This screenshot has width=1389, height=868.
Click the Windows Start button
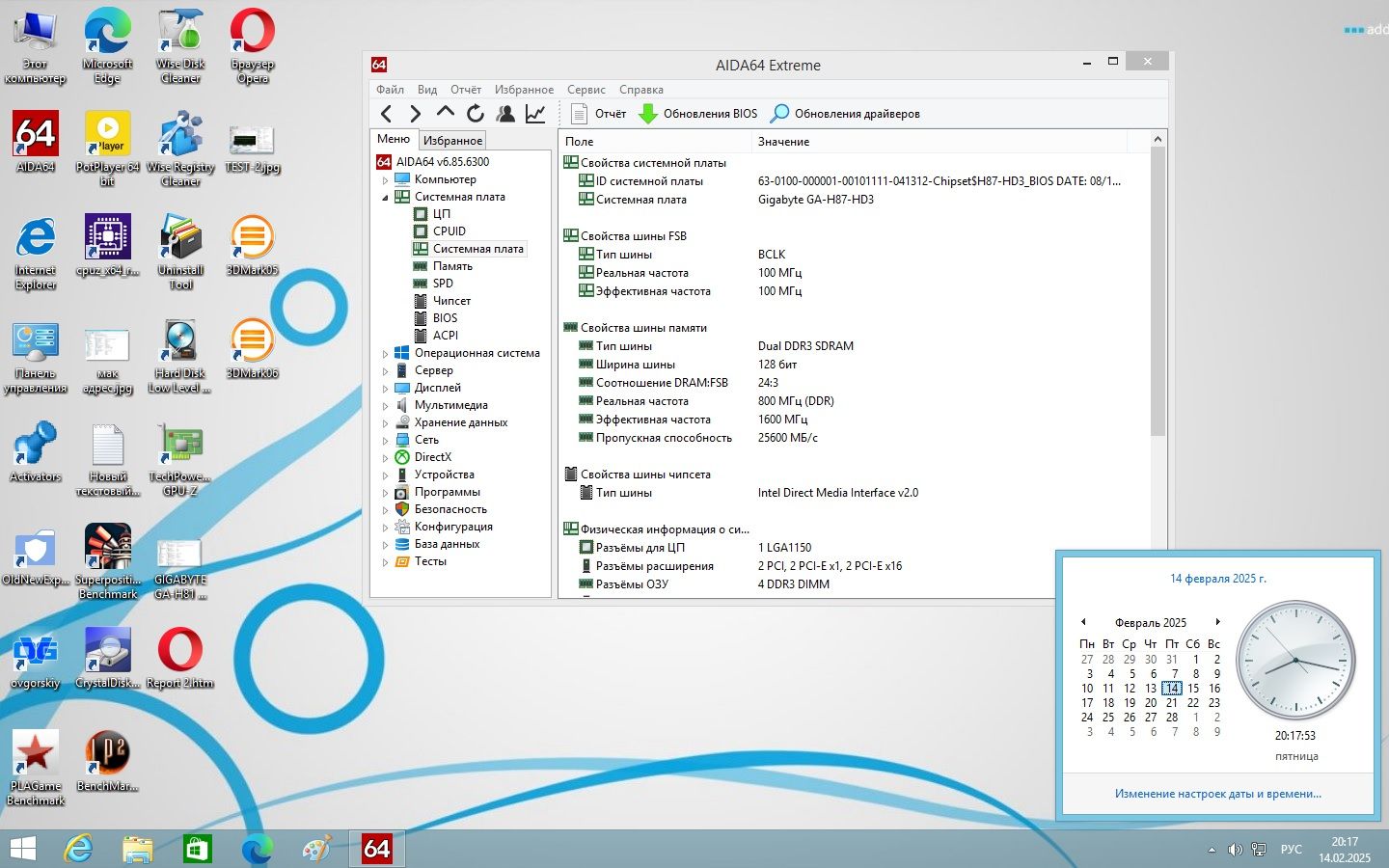22,849
